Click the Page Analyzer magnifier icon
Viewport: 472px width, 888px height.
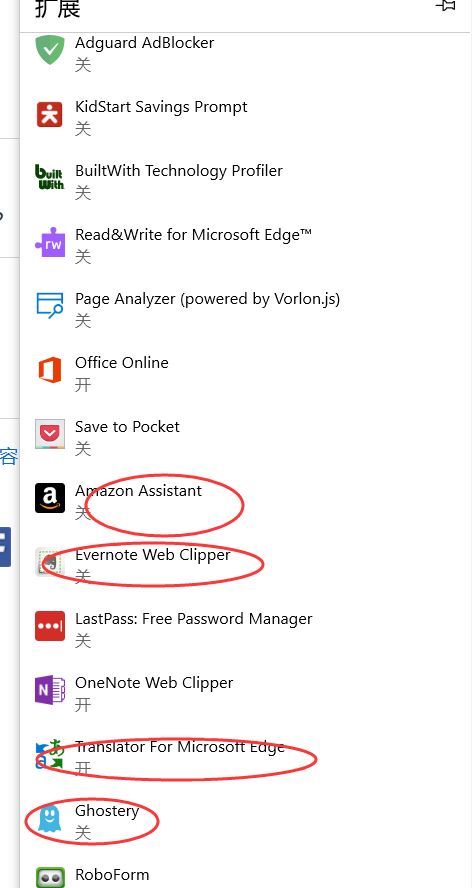pyautogui.click(x=50, y=306)
